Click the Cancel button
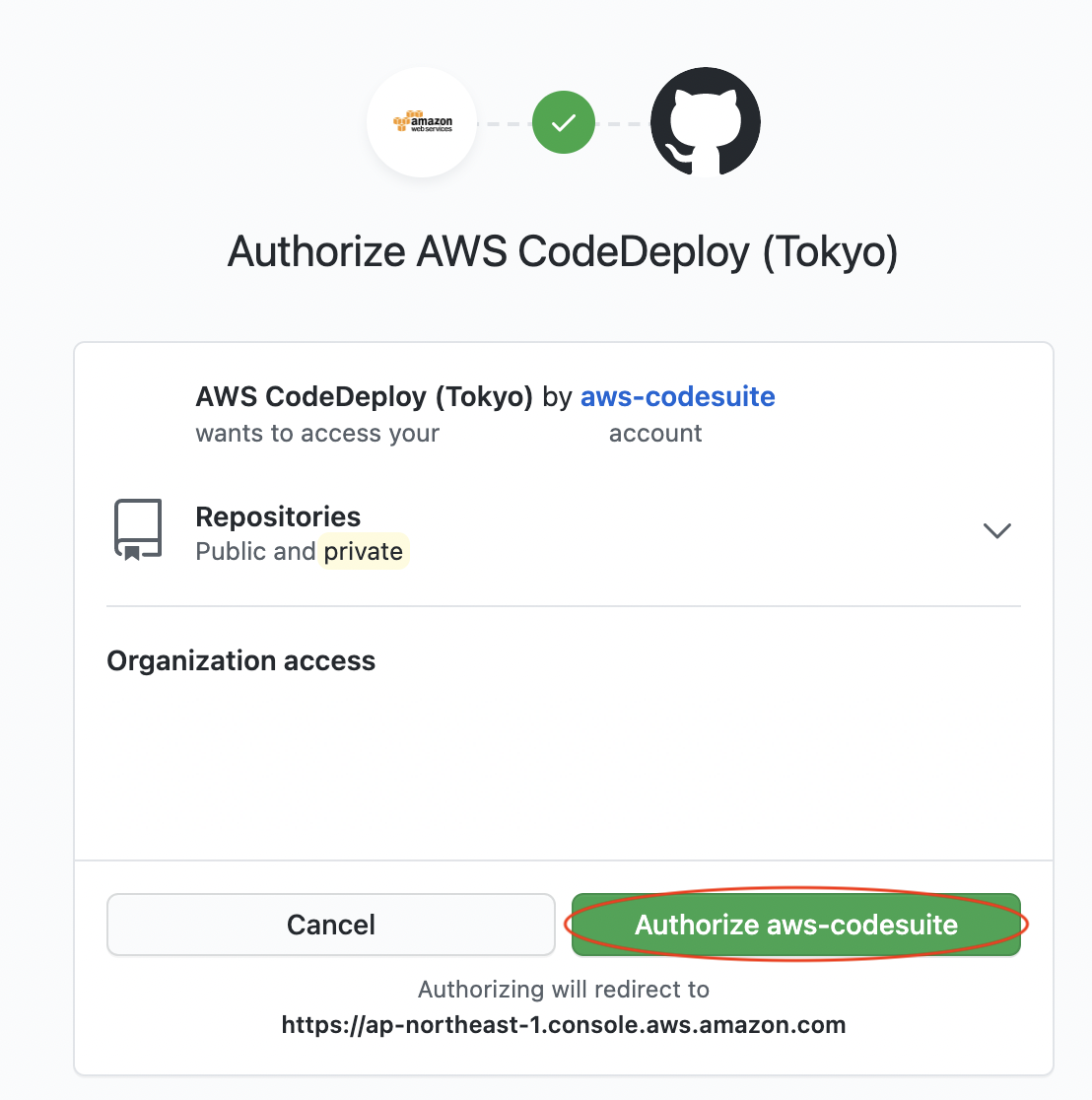 coord(330,925)
